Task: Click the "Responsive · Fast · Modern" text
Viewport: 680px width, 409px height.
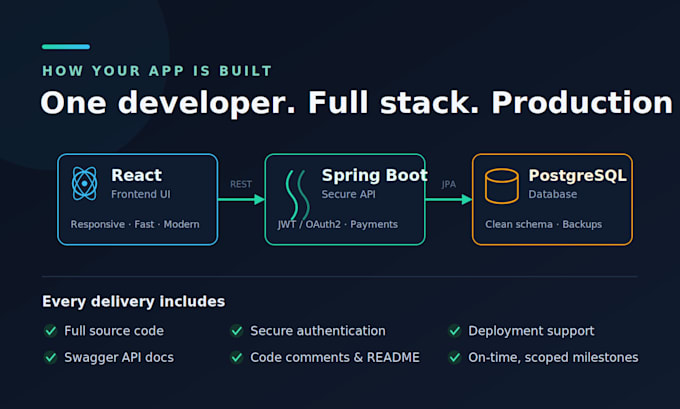Action: click(x=135, y=224)
